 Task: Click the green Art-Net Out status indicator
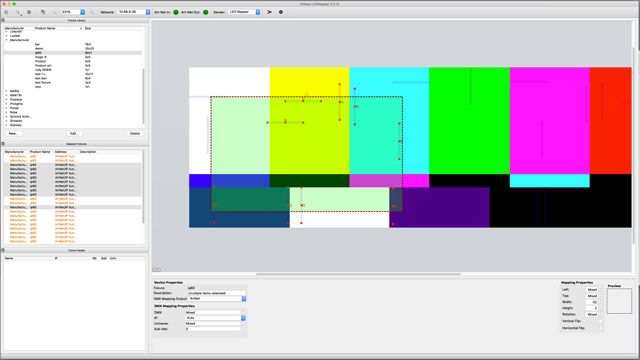206,12
